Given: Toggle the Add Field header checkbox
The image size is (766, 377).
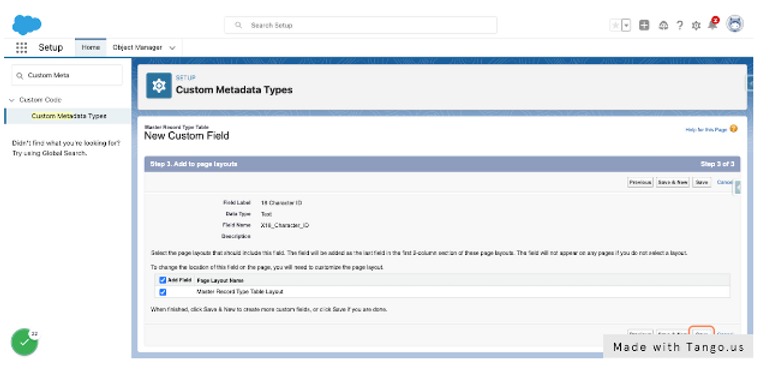Looking at the screenshot, I should coord(163,280).
